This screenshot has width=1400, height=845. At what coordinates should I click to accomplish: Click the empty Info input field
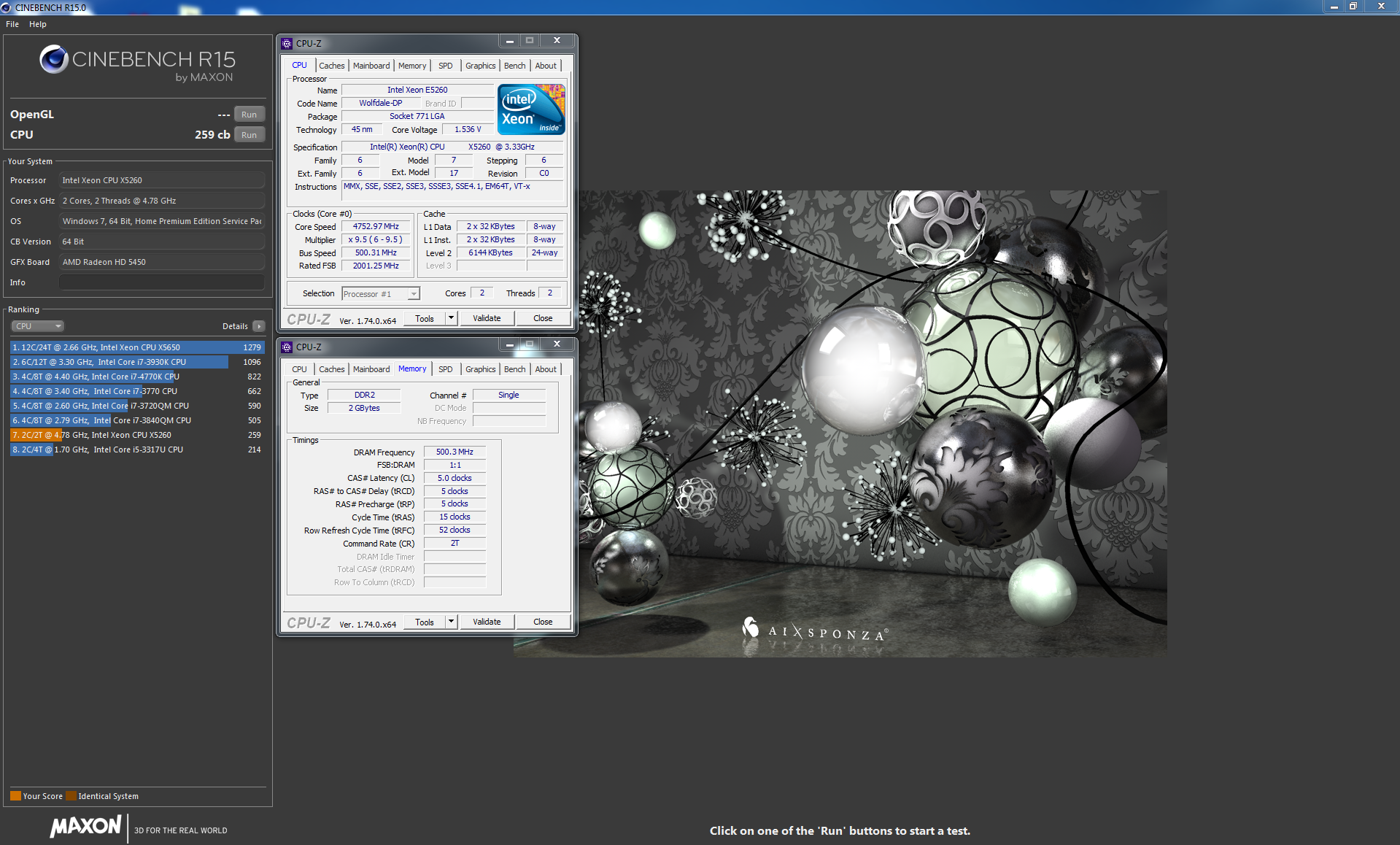162,282
